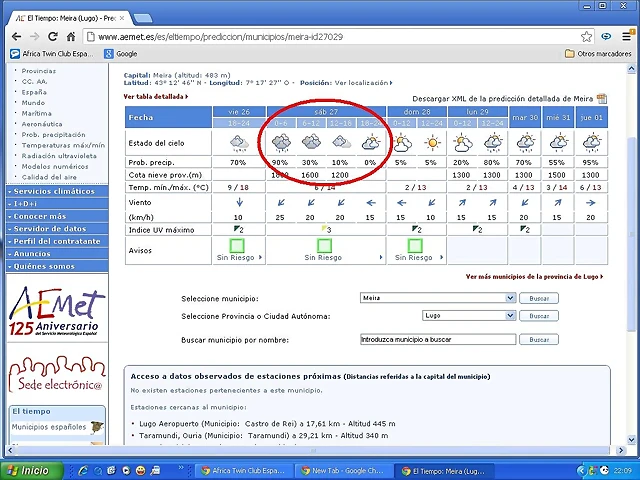Open the Chrome menu icon
Image resolution: width=640 pixels, height=480 pixels.
pos(627,37)
